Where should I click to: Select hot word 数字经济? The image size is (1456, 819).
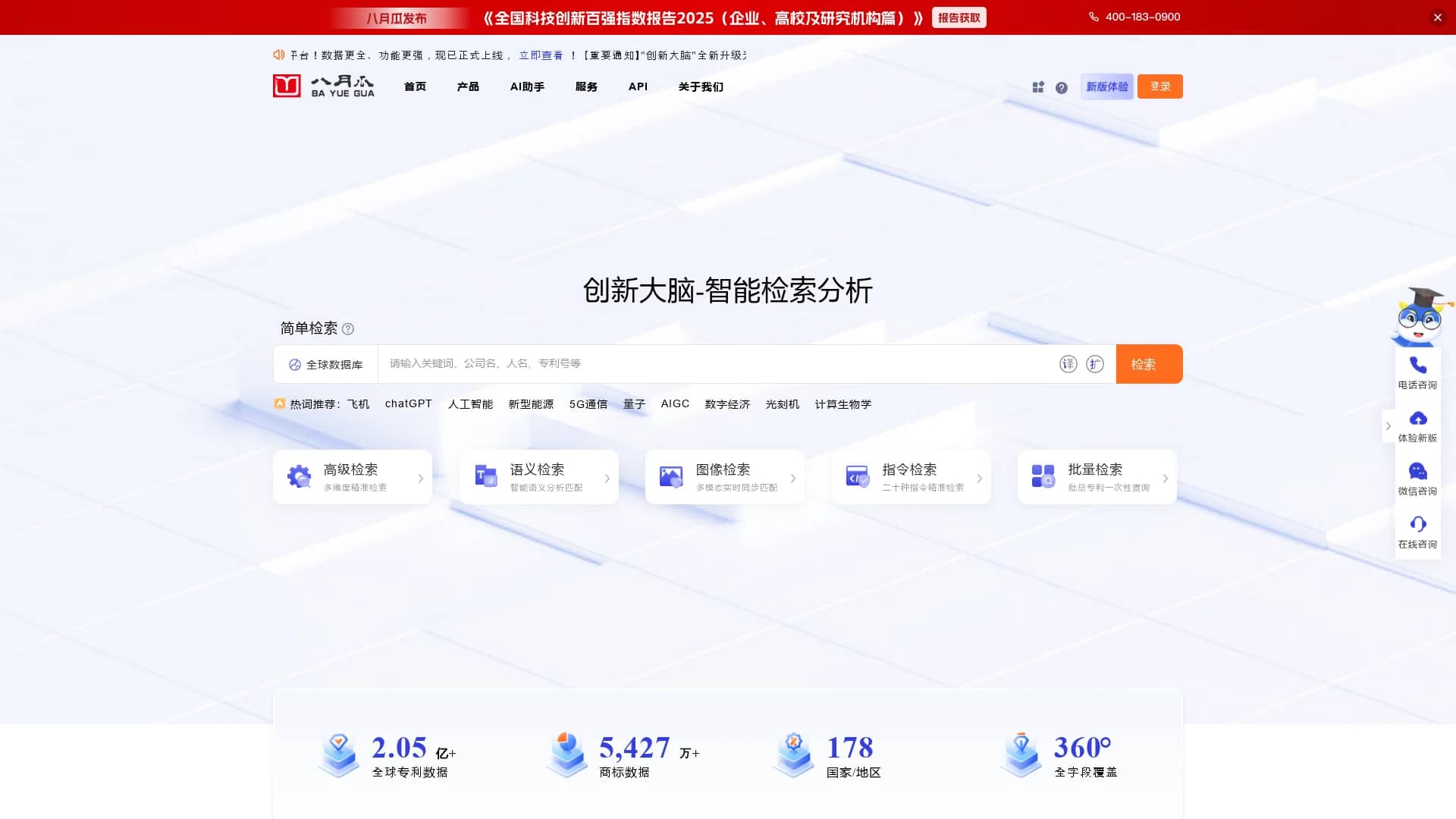727,404
